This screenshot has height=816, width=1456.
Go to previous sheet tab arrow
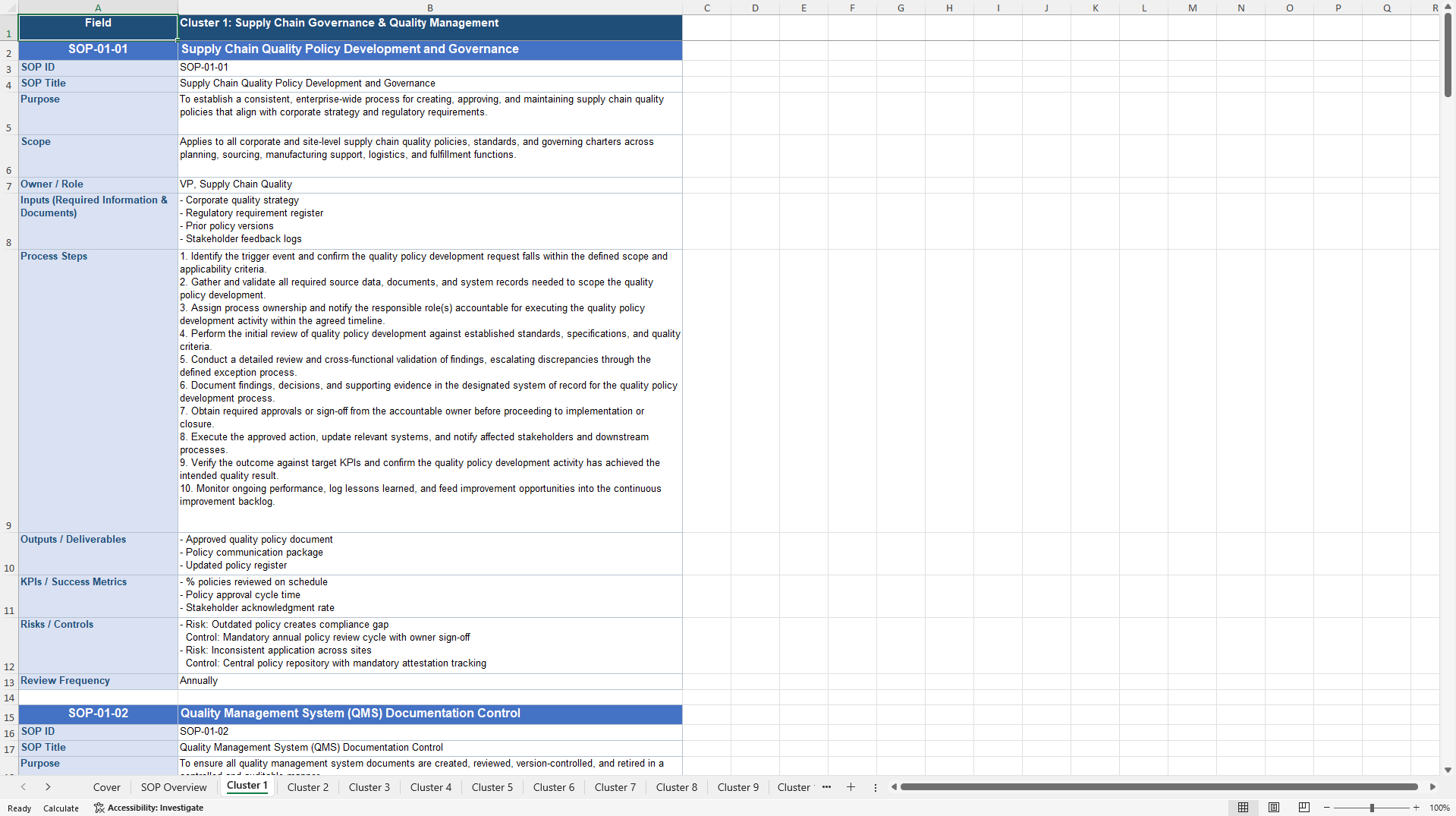point(24,787)
